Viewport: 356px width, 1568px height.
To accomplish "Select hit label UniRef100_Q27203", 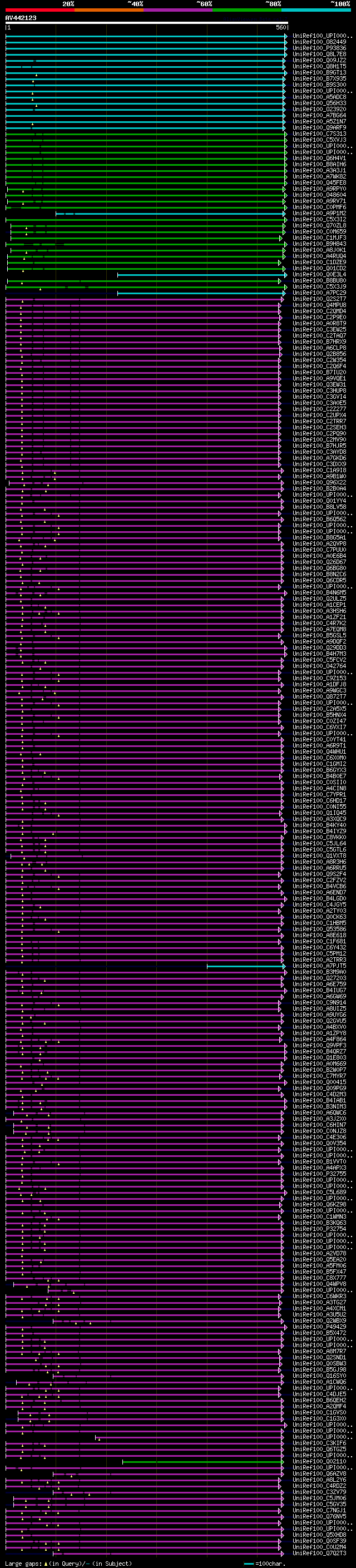I will point(319,977).
